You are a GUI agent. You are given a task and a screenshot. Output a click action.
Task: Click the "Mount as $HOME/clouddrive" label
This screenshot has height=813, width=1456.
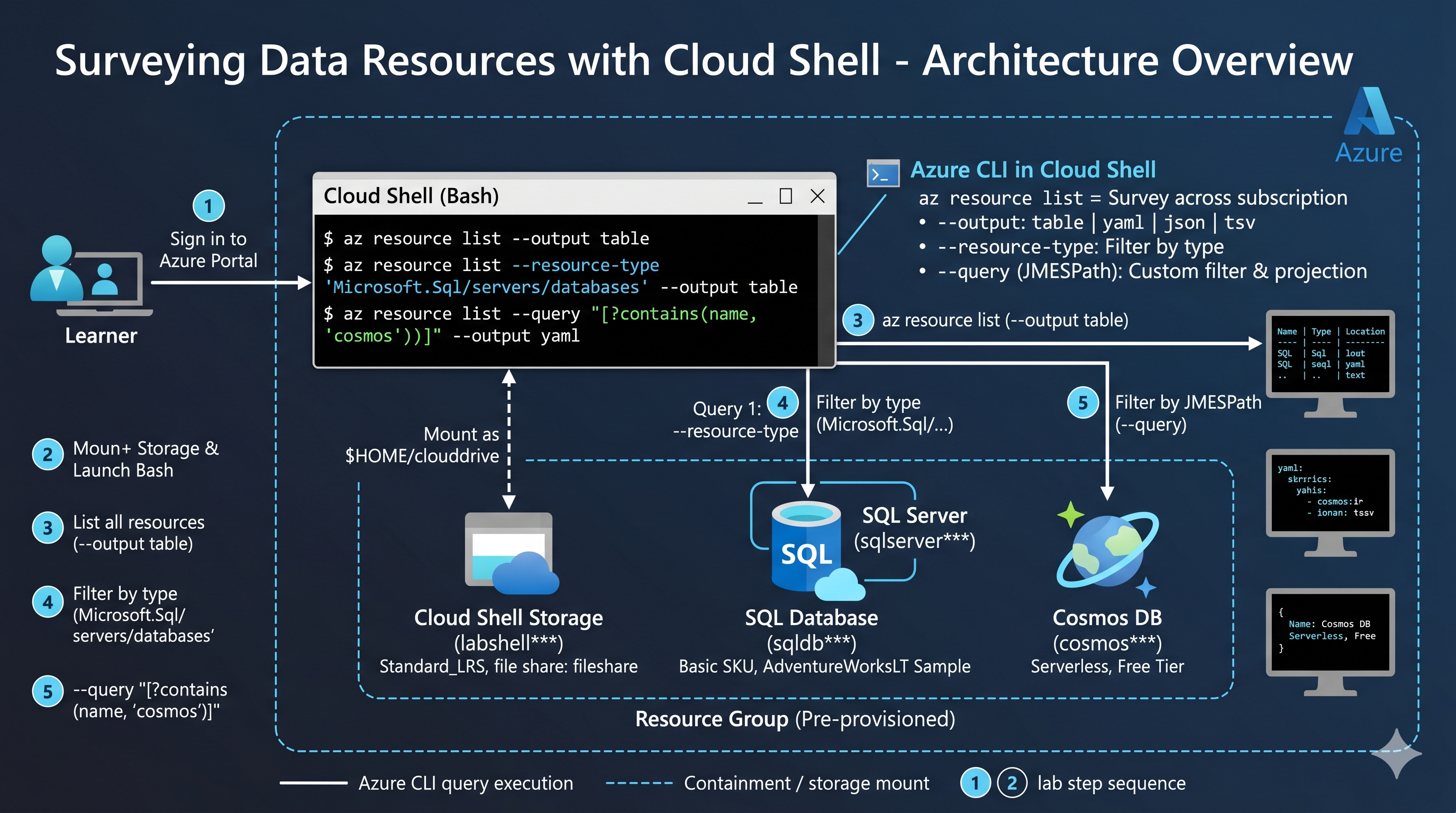click(422, 445)
